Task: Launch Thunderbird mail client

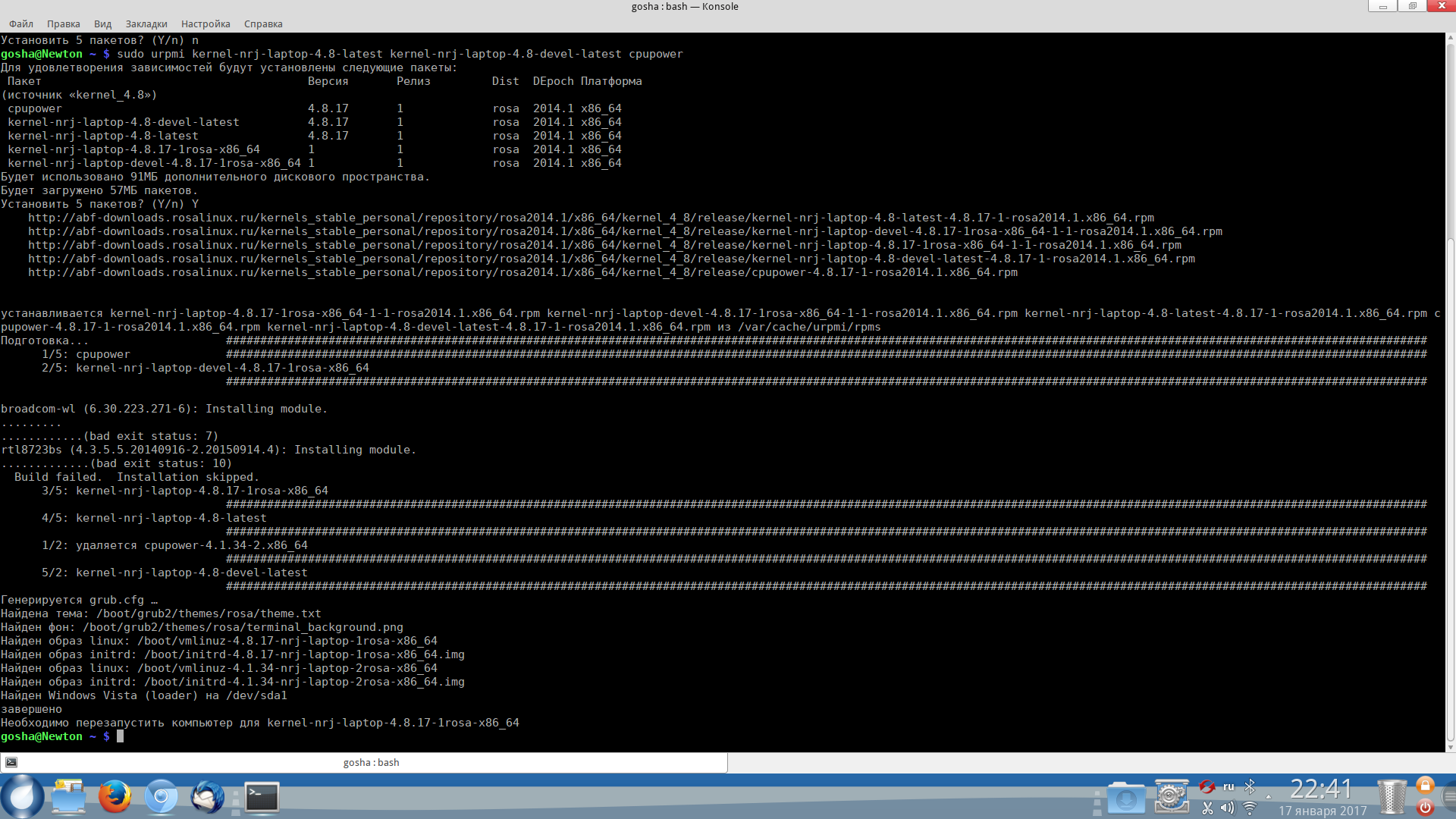Action: pos(207,796)
